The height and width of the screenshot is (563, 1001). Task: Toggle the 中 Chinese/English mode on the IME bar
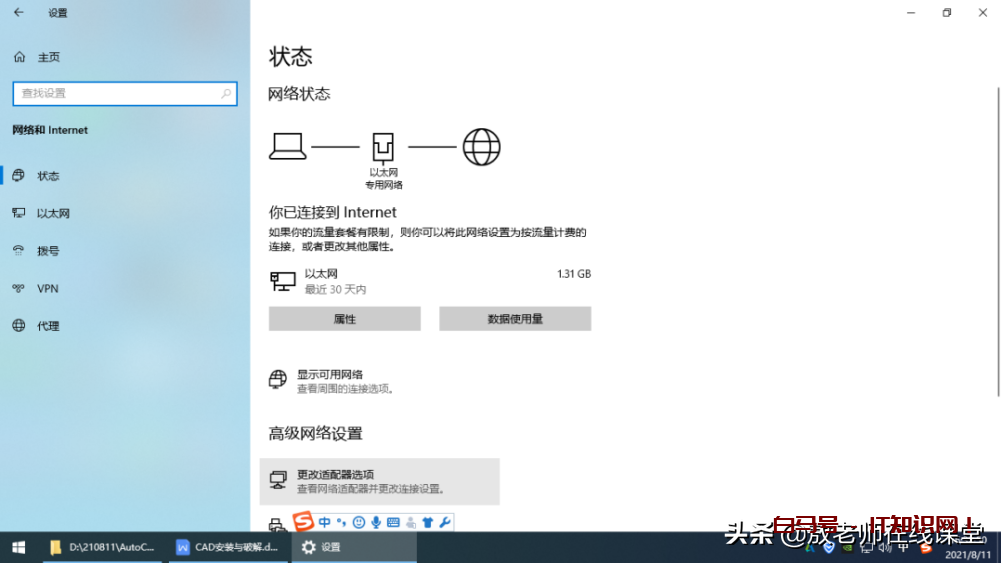[x=324, y=522]
